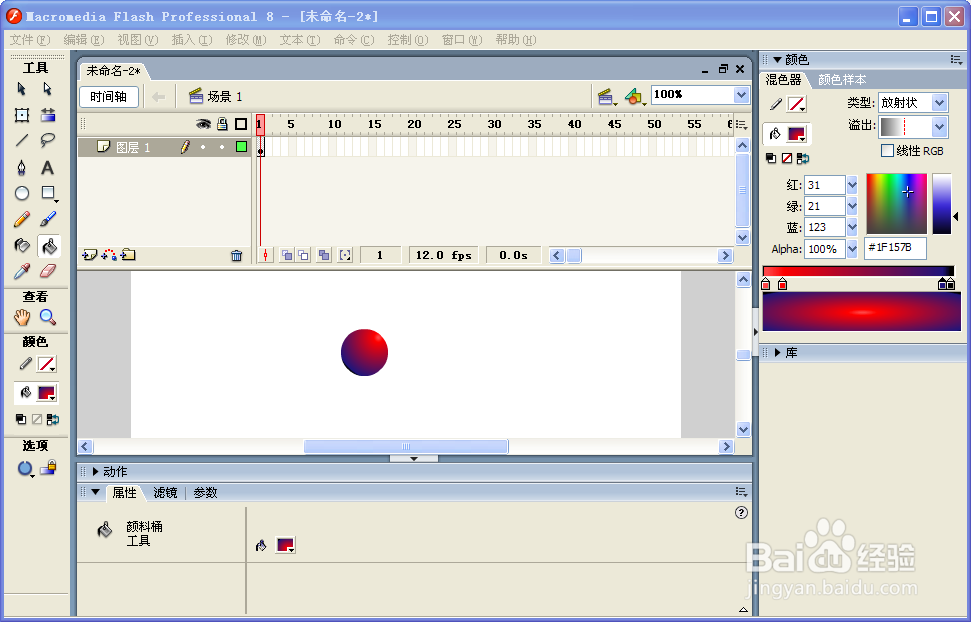Screen dimensions: 971x622
Task: Select the Lasso tool
Action: pyautogui.click(x=48, y=141)
